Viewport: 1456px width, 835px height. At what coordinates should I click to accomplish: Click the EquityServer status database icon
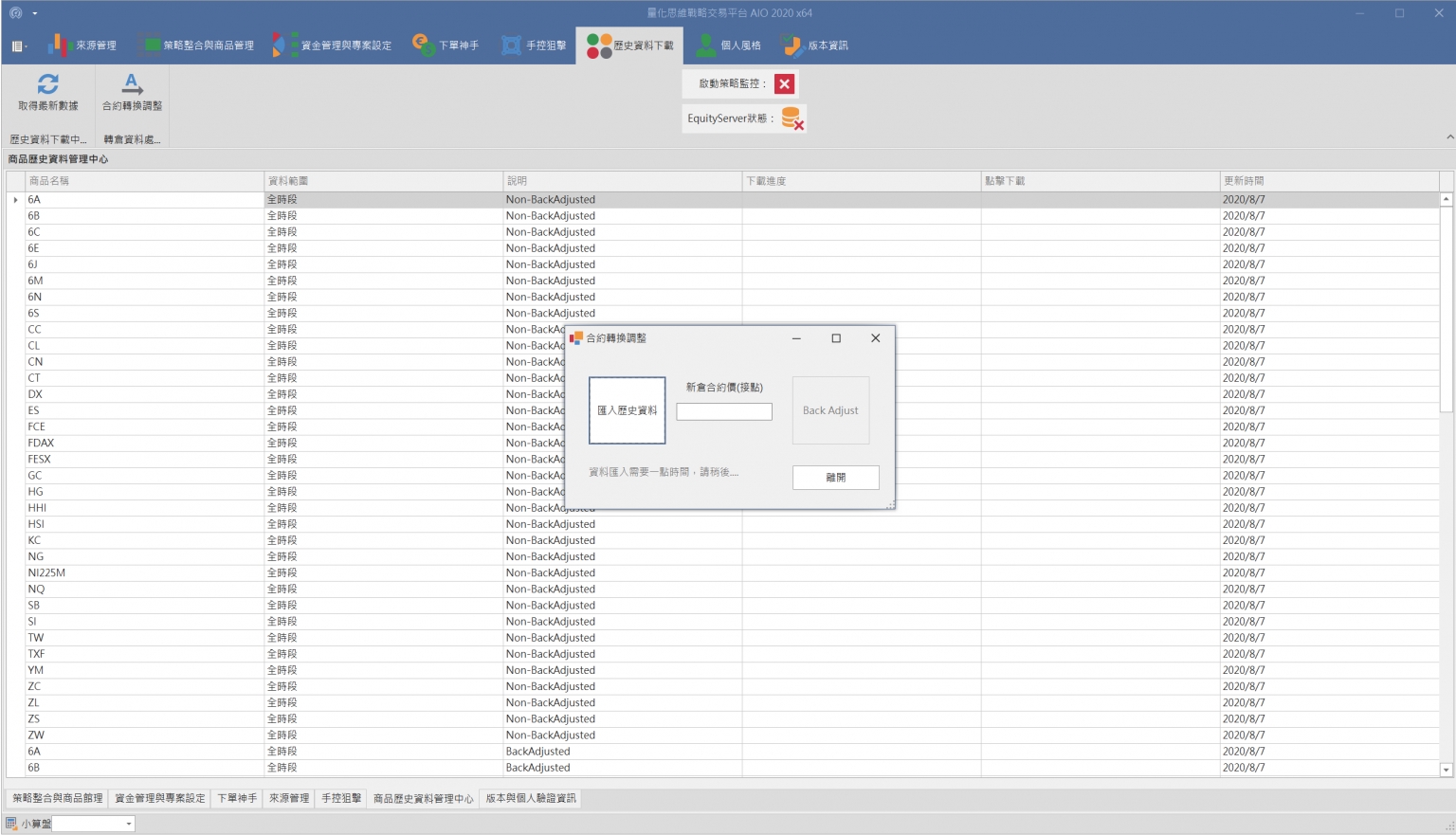click(792, 118)
